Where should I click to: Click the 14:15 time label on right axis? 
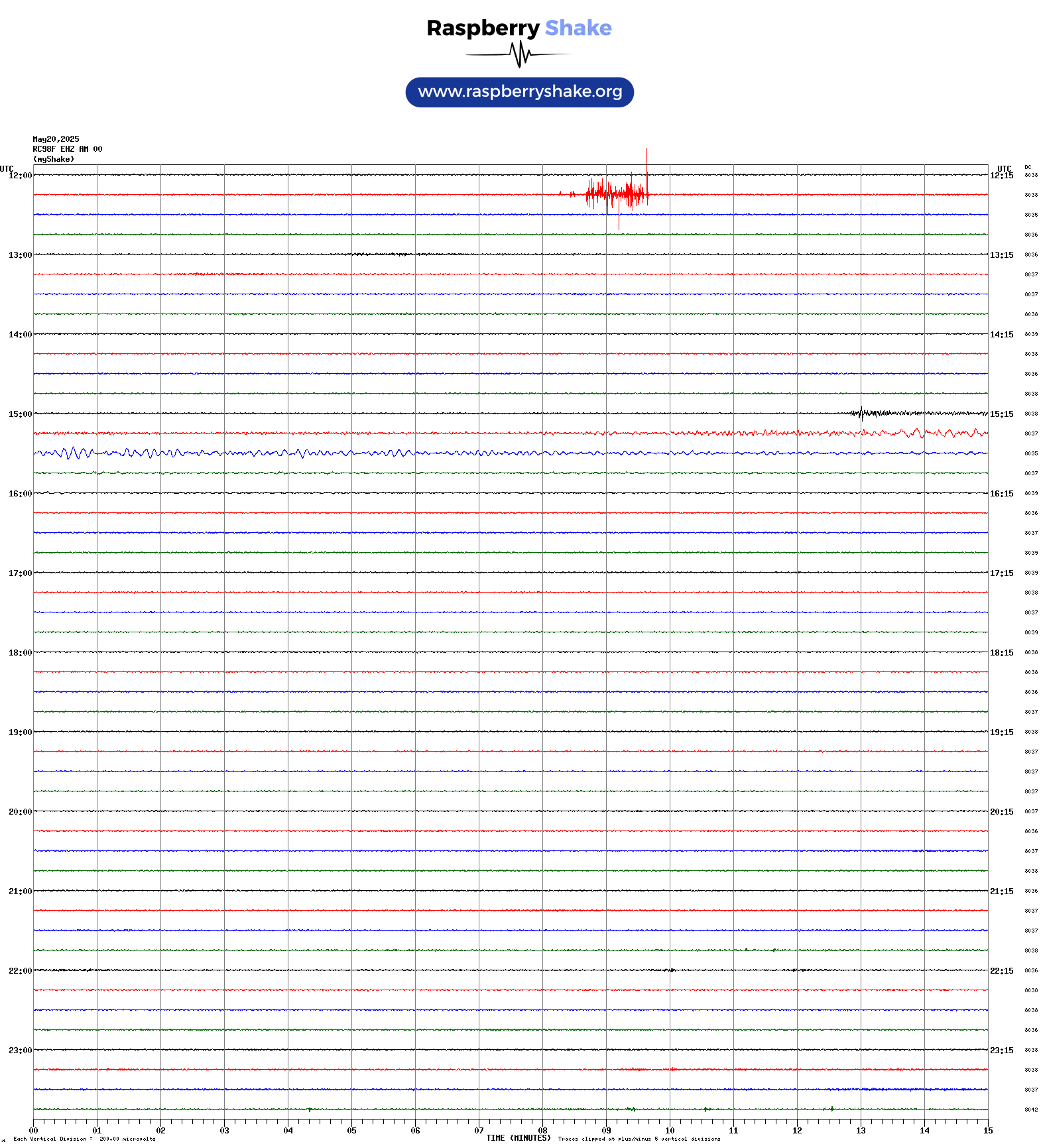[x=1001, y=335]
